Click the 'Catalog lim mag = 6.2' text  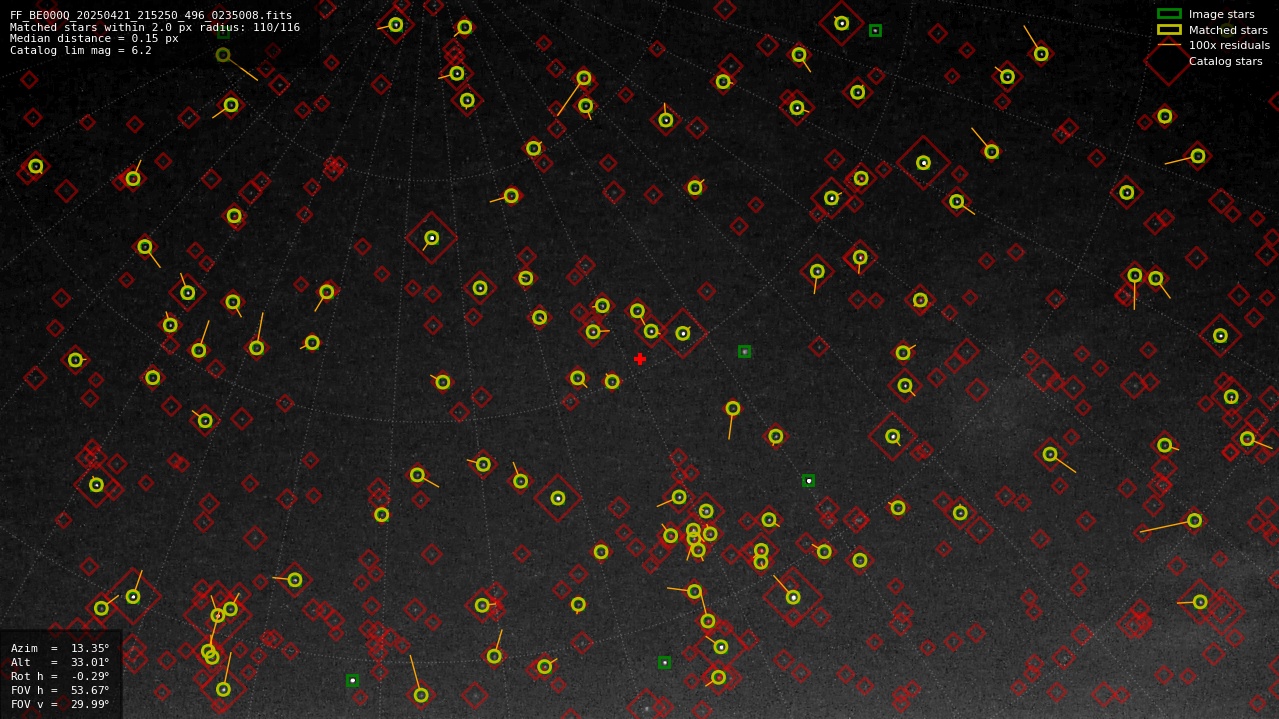coord(81,51)
